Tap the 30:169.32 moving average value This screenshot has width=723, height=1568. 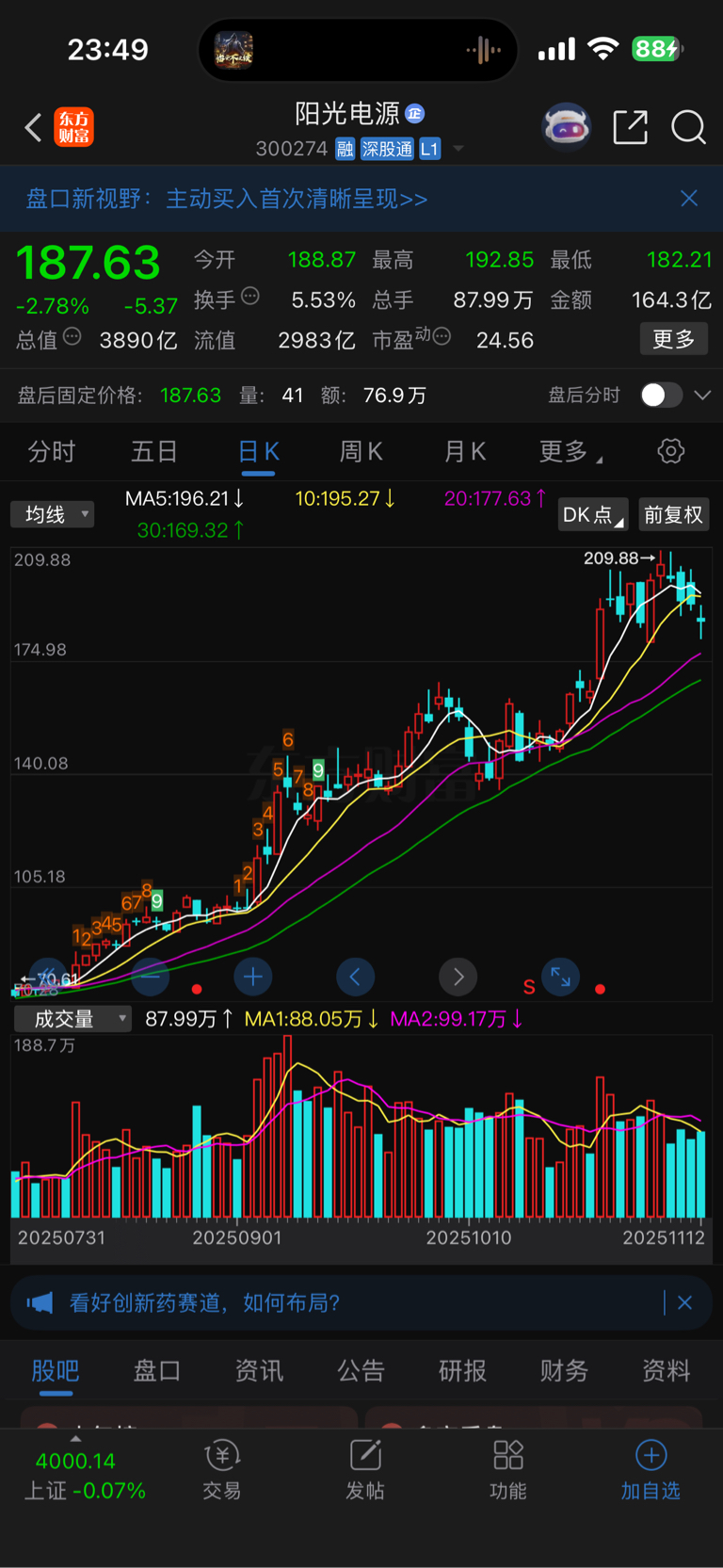point(191,530)
